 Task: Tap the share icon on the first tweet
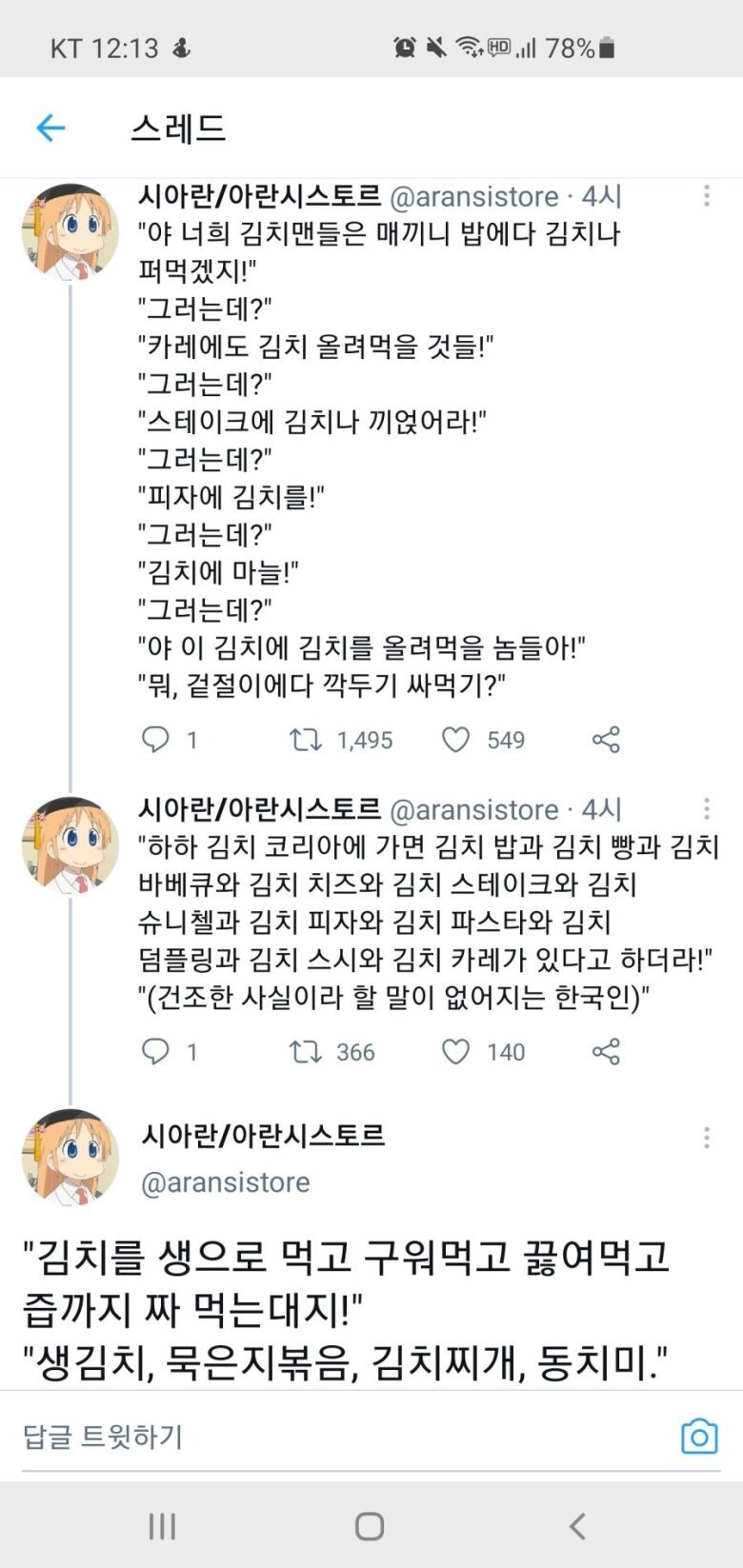point(606,740)
